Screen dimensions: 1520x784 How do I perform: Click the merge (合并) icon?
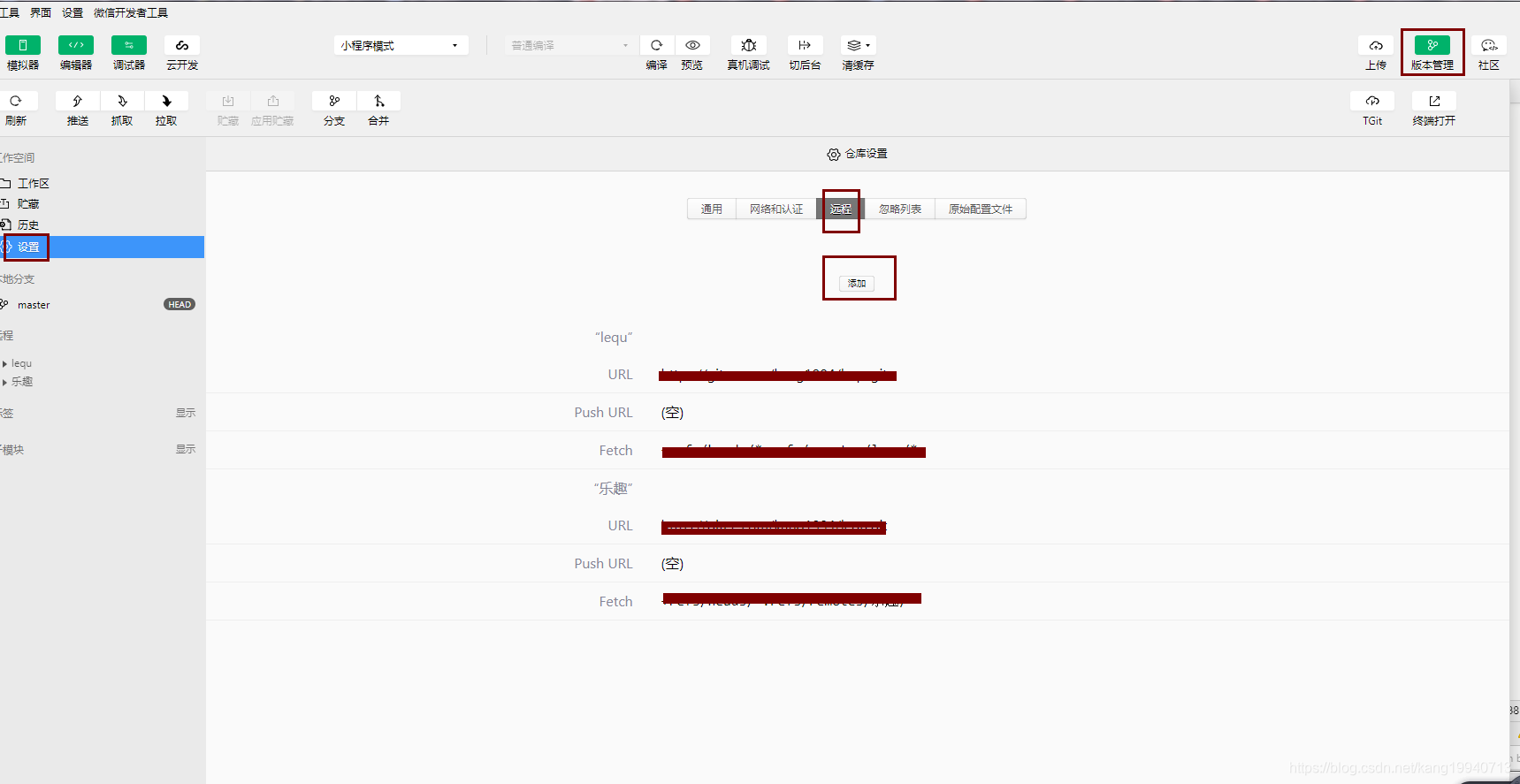tap(378, 101)
